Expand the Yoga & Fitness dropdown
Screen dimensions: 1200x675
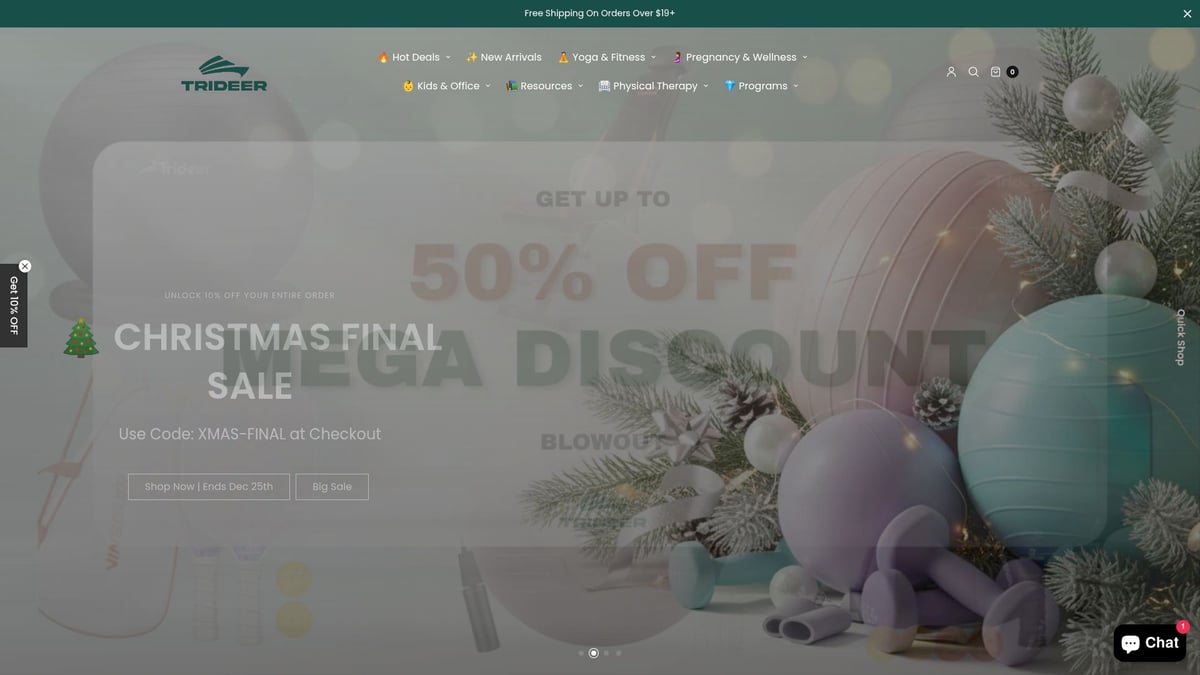607,57
